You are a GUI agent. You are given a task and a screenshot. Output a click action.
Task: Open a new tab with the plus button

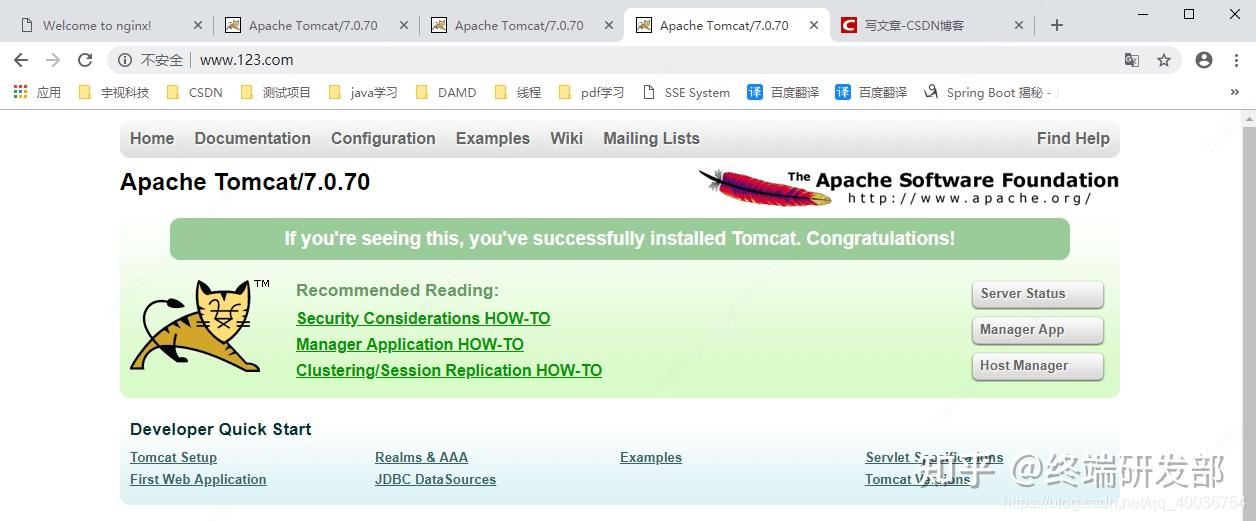(1057, 25)
